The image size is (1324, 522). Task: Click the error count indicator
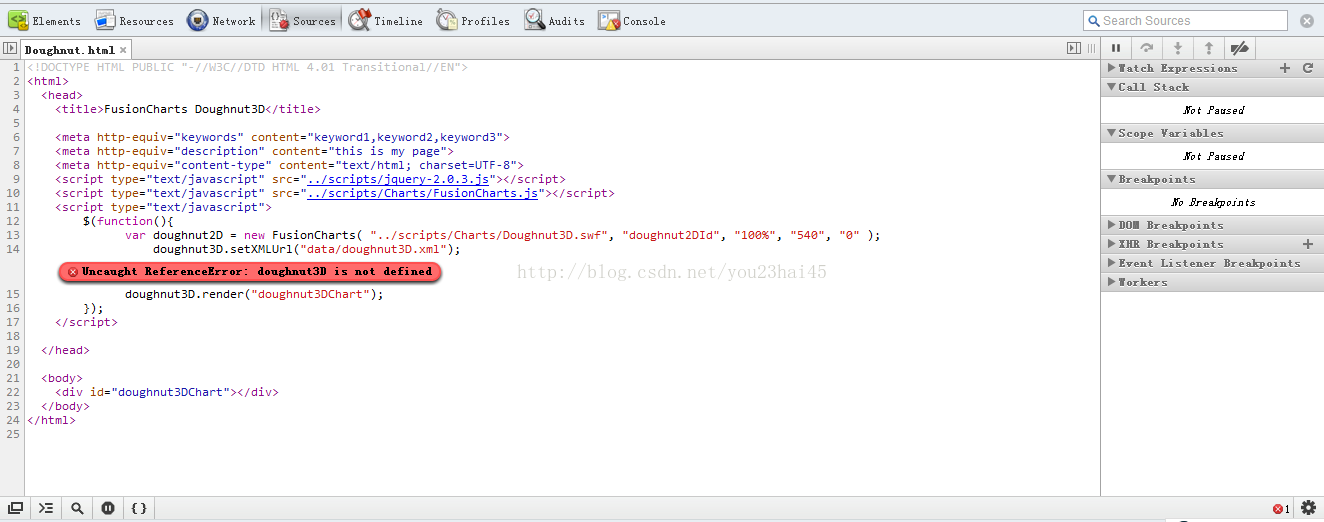(1281, 509)
